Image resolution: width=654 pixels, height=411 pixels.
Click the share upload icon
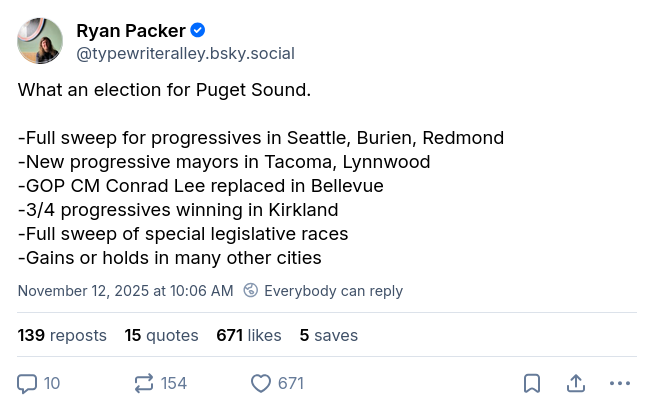tap(576, 383)
